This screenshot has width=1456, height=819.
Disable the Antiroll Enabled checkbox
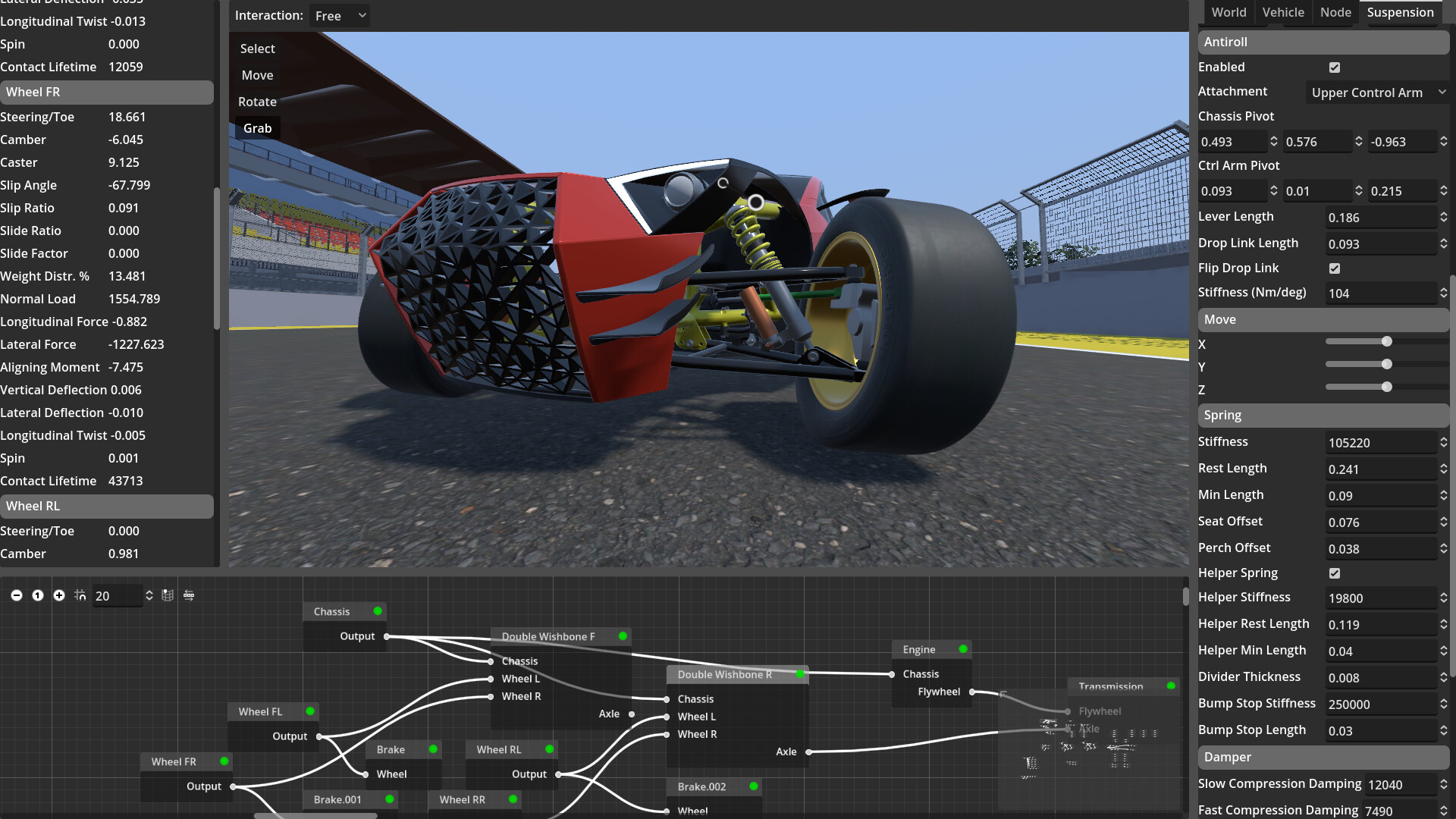1335,67
